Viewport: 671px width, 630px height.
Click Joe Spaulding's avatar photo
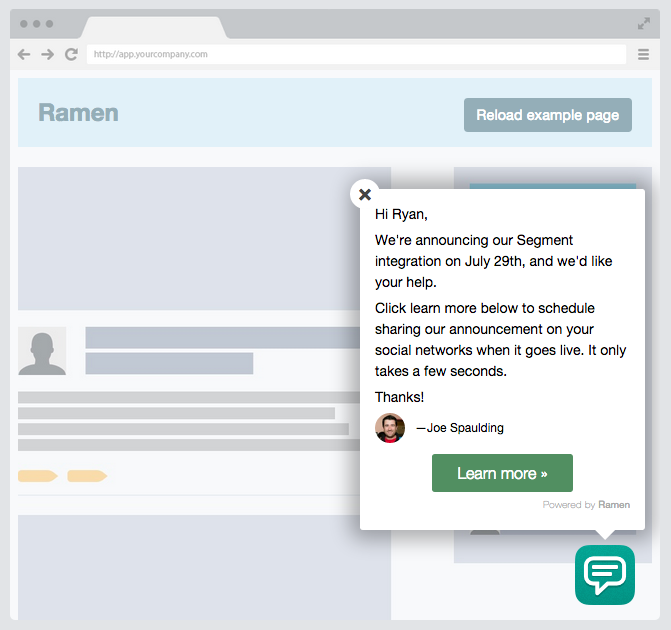[x=390, y=428]
